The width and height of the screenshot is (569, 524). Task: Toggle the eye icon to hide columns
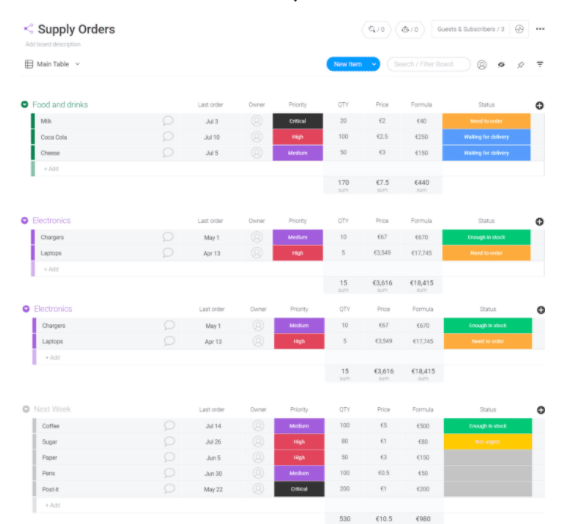[x=501, y=65]
